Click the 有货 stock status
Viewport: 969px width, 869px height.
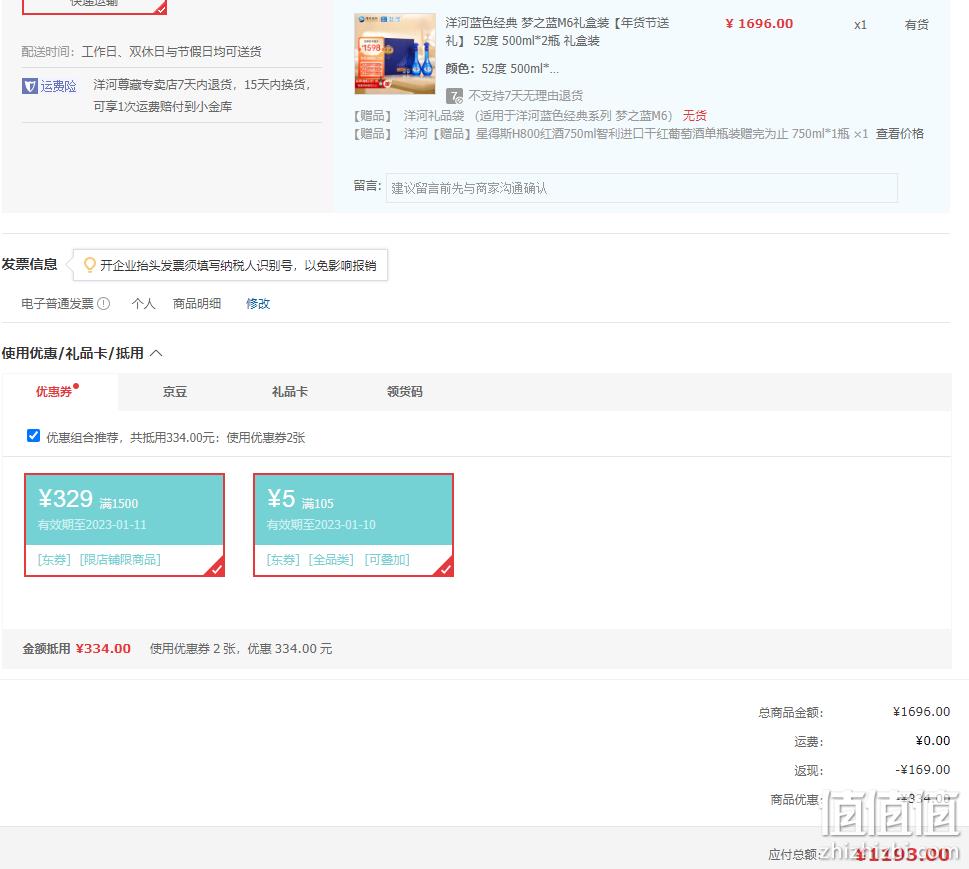[916, 25]
